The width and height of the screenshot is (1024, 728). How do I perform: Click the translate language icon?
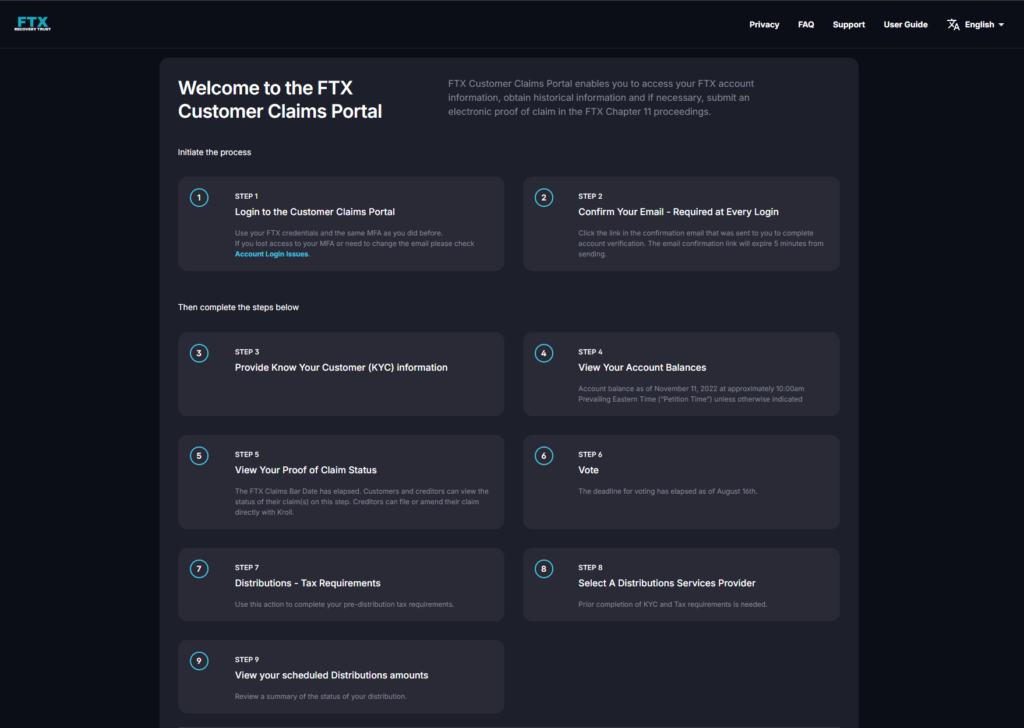(x=953, y=25)
